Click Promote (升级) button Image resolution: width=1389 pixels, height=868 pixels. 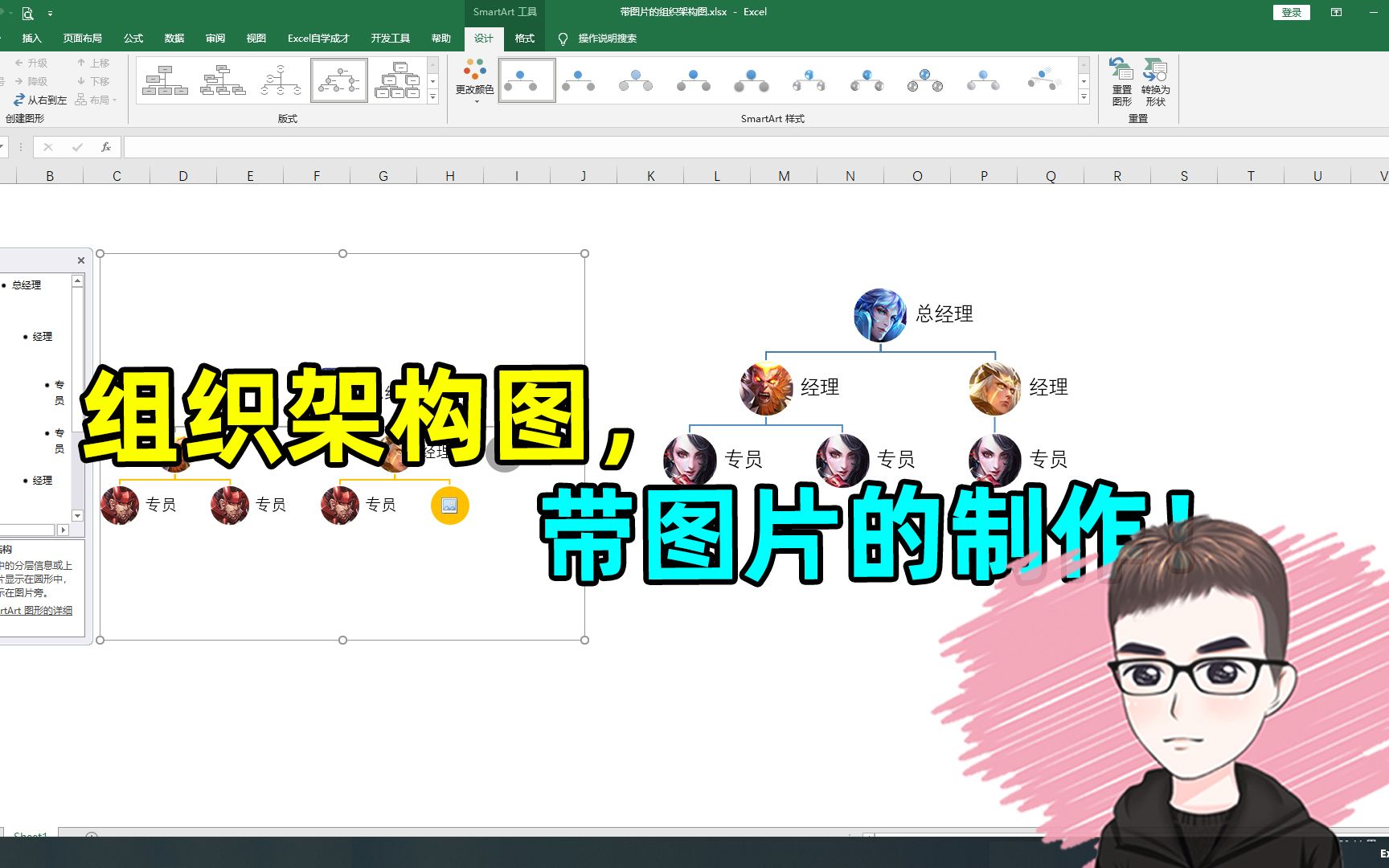pyautogui.click(x=31, y=63)
